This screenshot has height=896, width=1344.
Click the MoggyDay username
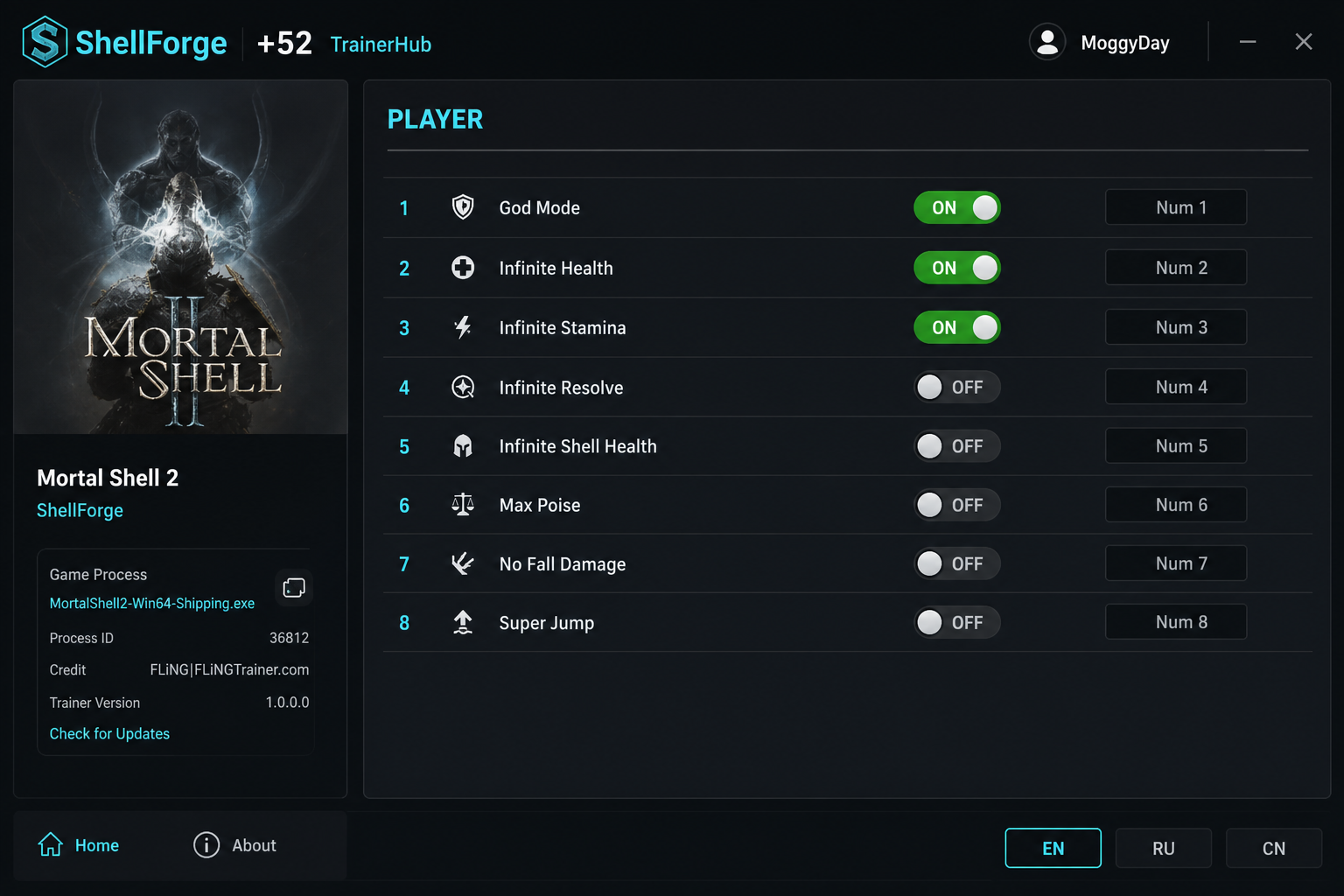[1125, 43]
